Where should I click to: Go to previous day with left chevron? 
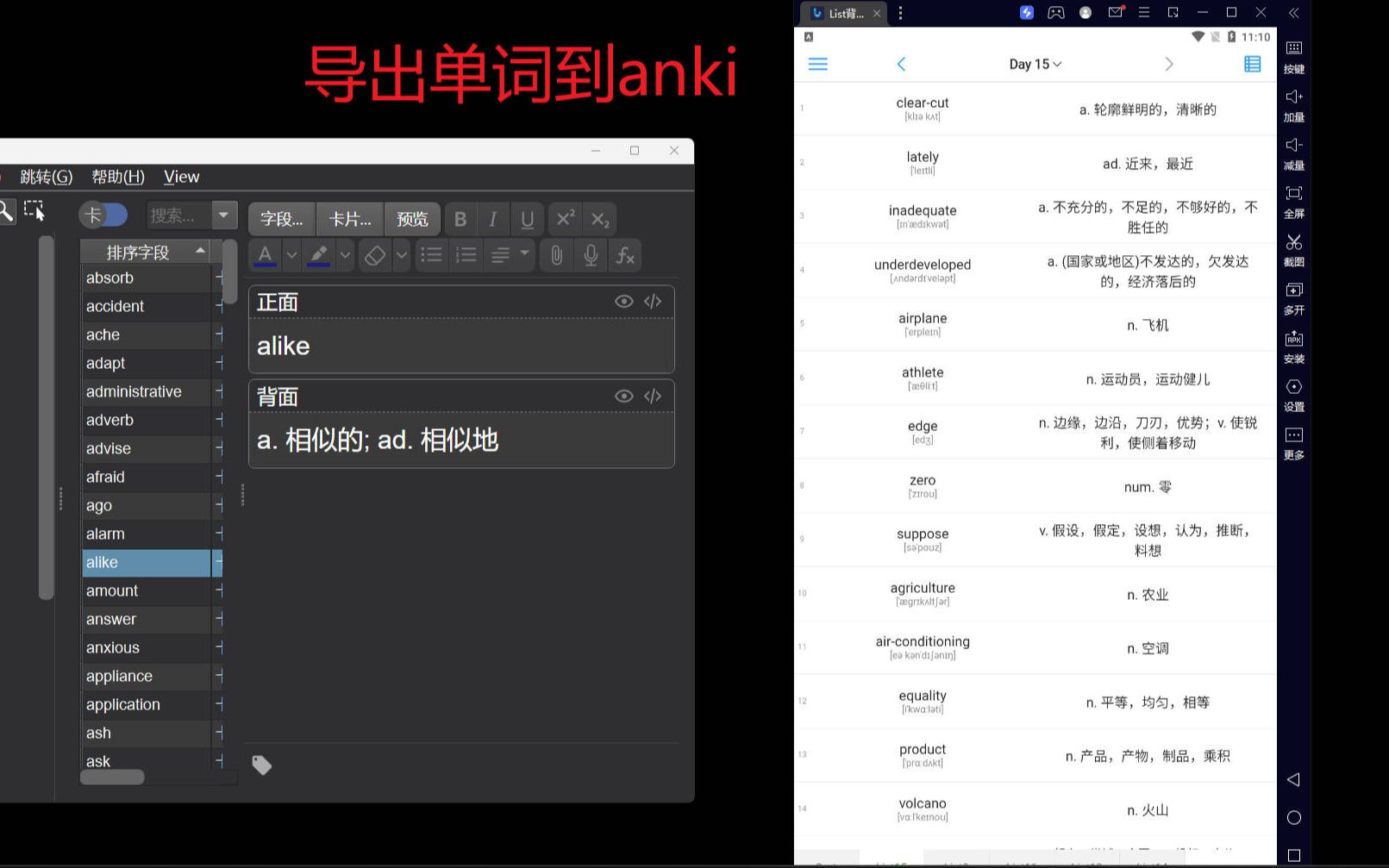tap(901, 64)
